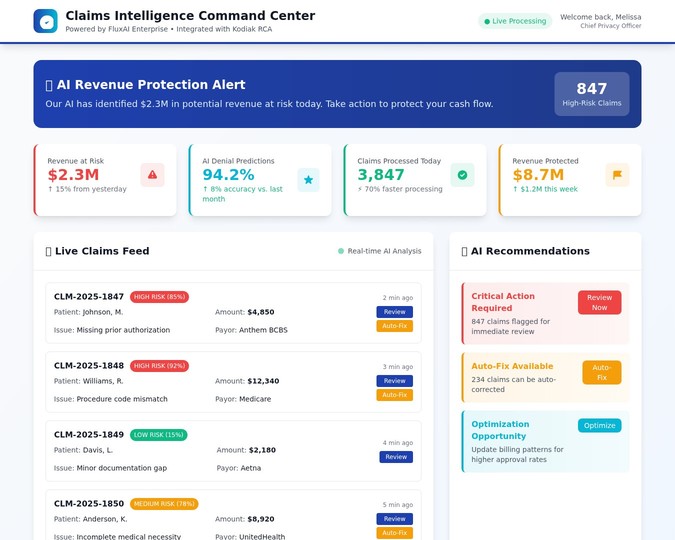
Task: Click patient Davis, L.
Action: [97, 450]
